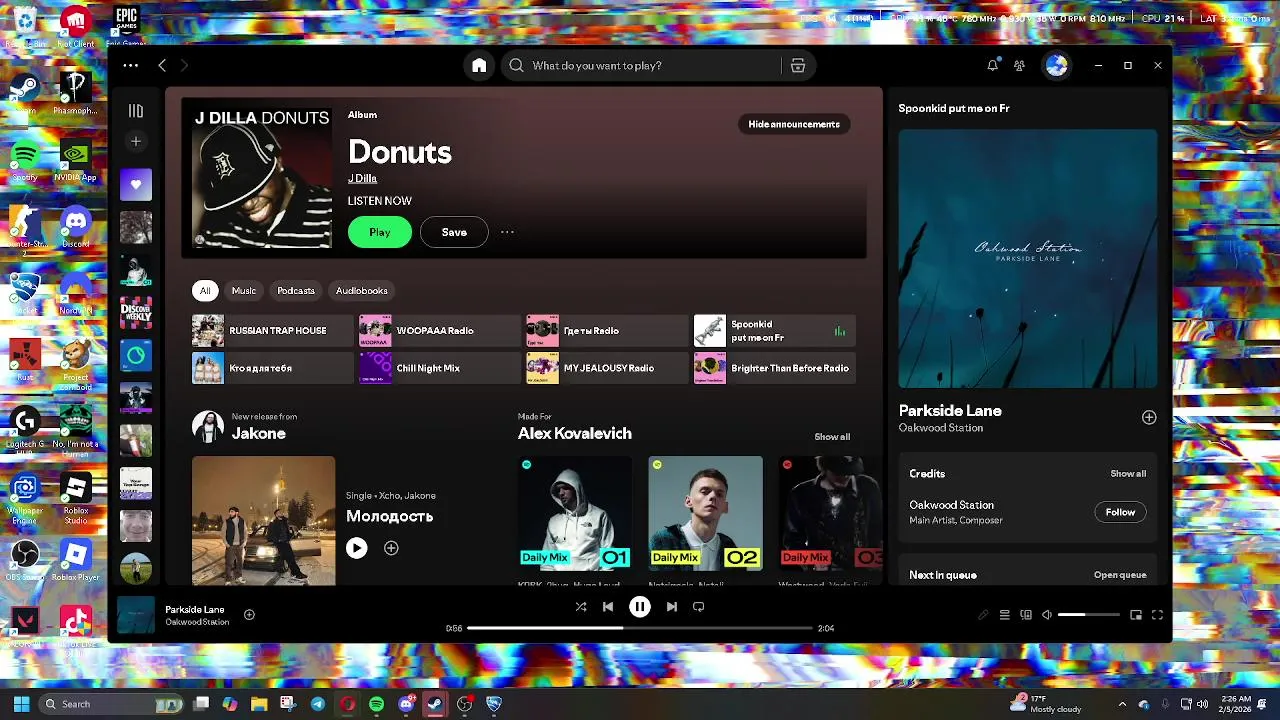Open Chill Night Mix
The width and height of the screenshot is (1280, 720).
[x=440, y=368]
